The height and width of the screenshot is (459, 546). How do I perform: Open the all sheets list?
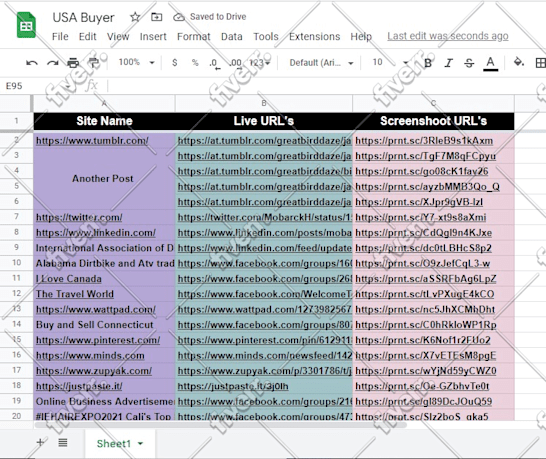coord(63,442)
